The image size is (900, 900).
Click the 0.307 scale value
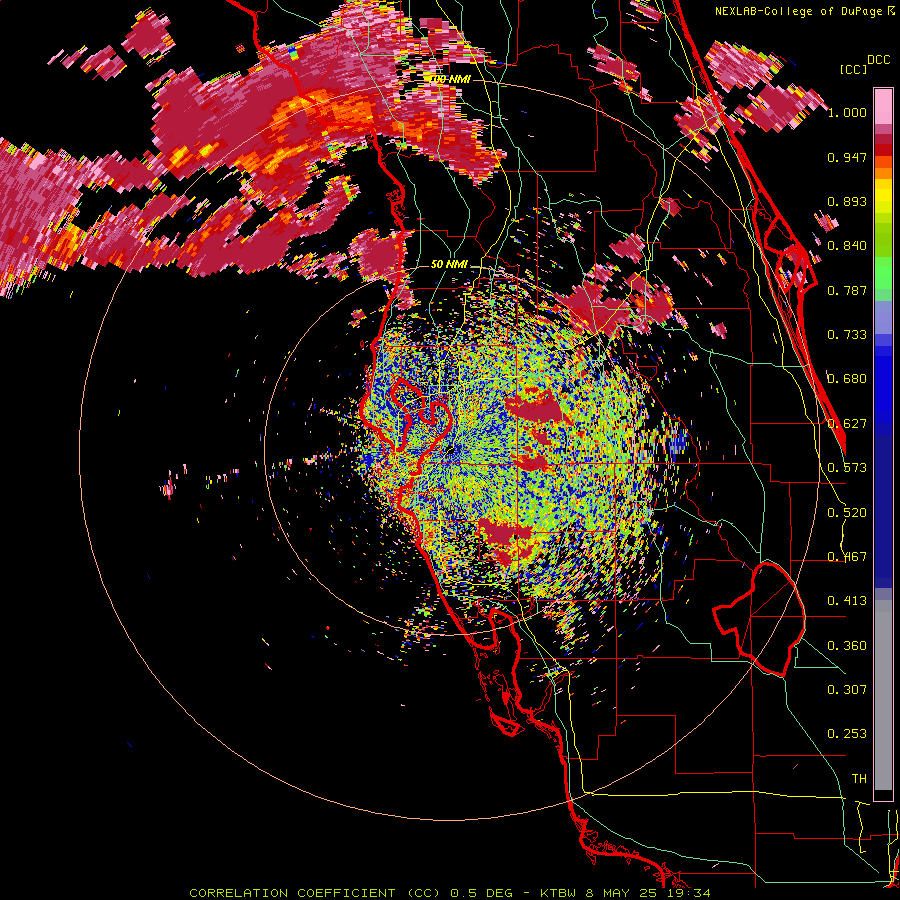pos(847,690)
